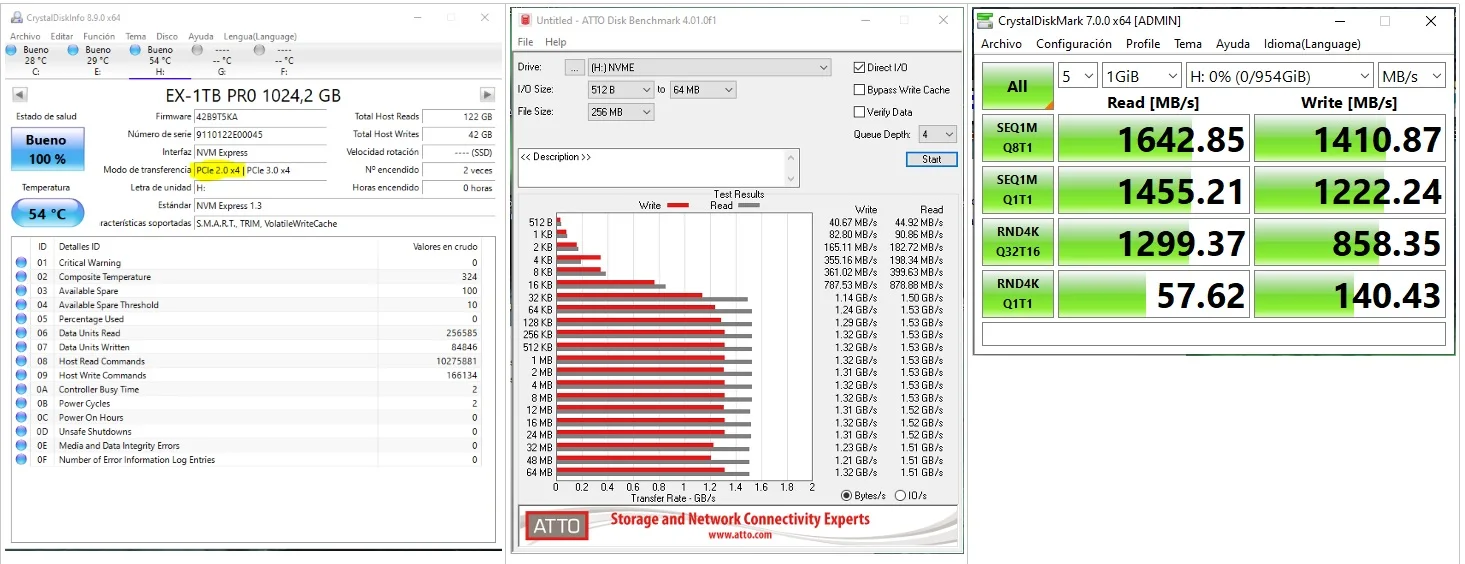The height and width of the screenshot is (564, 1465).
Task: Open I/O Size end dropdown 64 MB
Action: point(703,90)
